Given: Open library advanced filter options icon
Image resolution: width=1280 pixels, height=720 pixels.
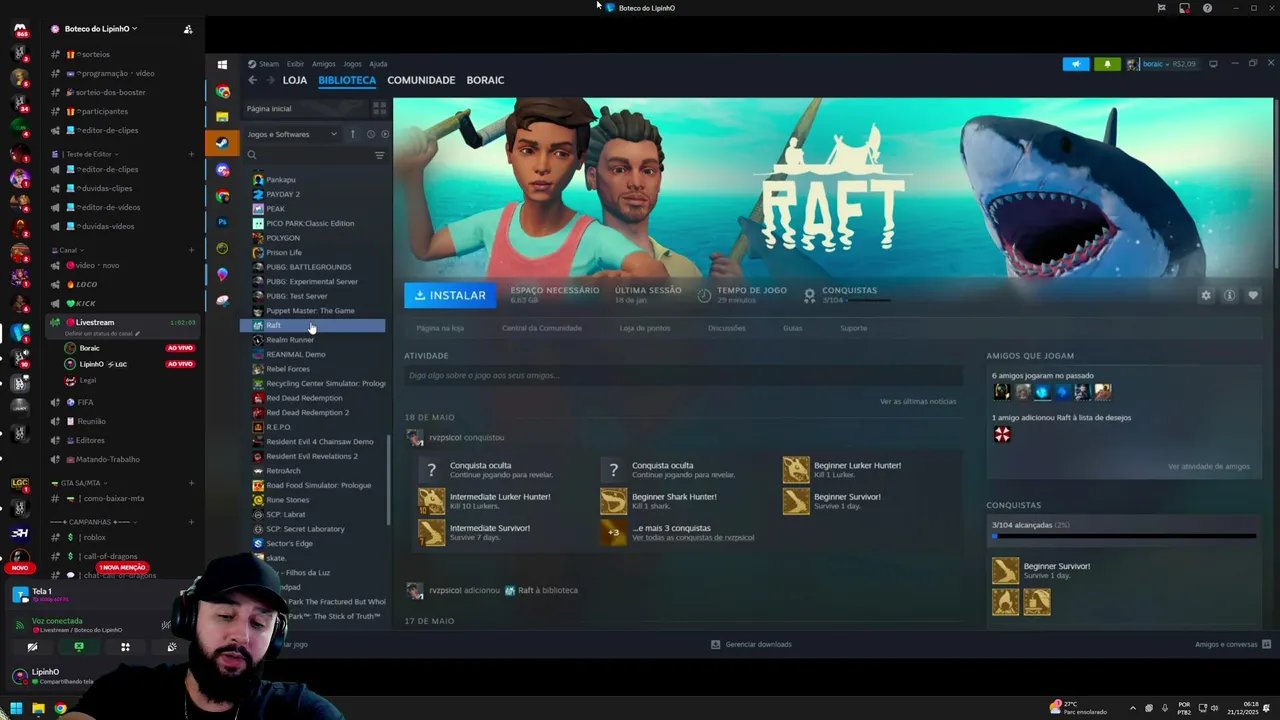Looking at the screenshot, I should click(x=379, y=155).
